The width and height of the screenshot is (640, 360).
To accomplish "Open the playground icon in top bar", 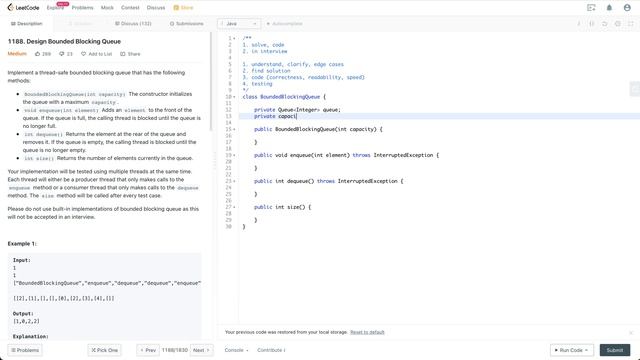I will (591, 7).
